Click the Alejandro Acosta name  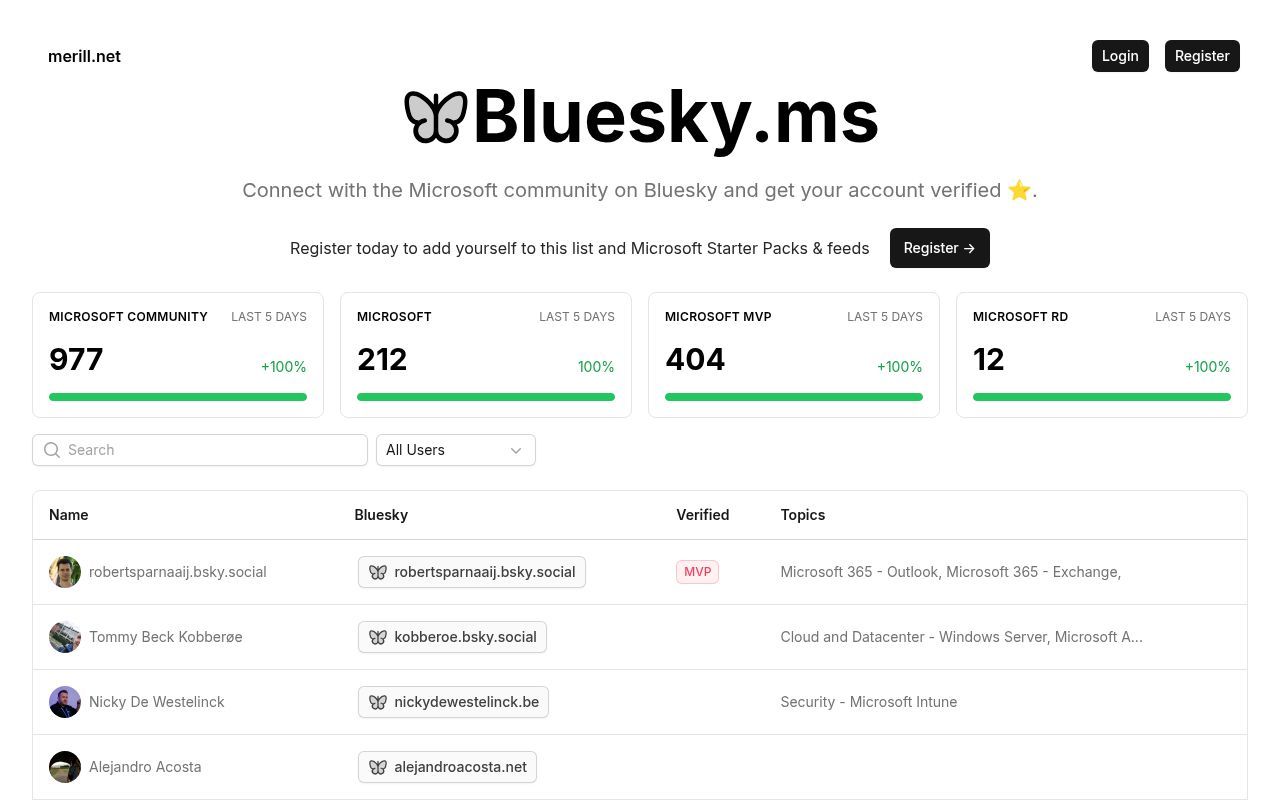(x=145, y=767)
